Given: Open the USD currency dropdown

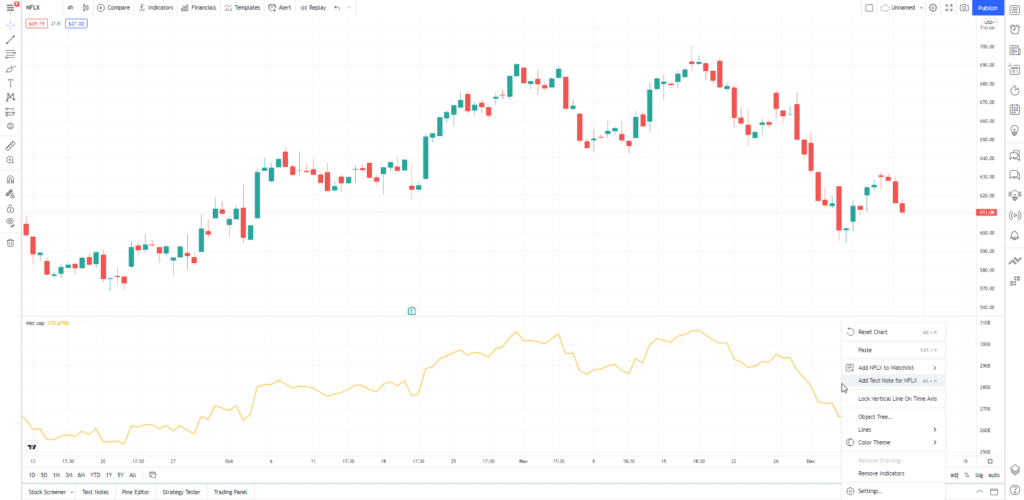Looking at the screenshot, I should click(989, 23).
